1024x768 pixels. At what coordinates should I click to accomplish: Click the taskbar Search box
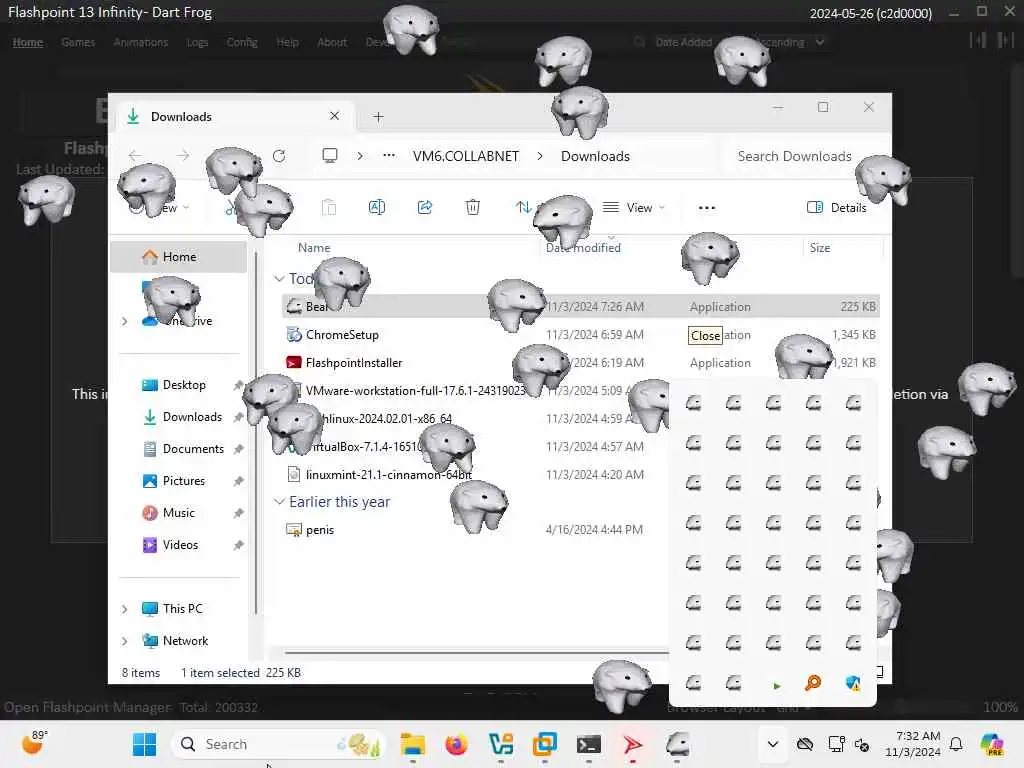pyautogui.click(x=278, y=744)
